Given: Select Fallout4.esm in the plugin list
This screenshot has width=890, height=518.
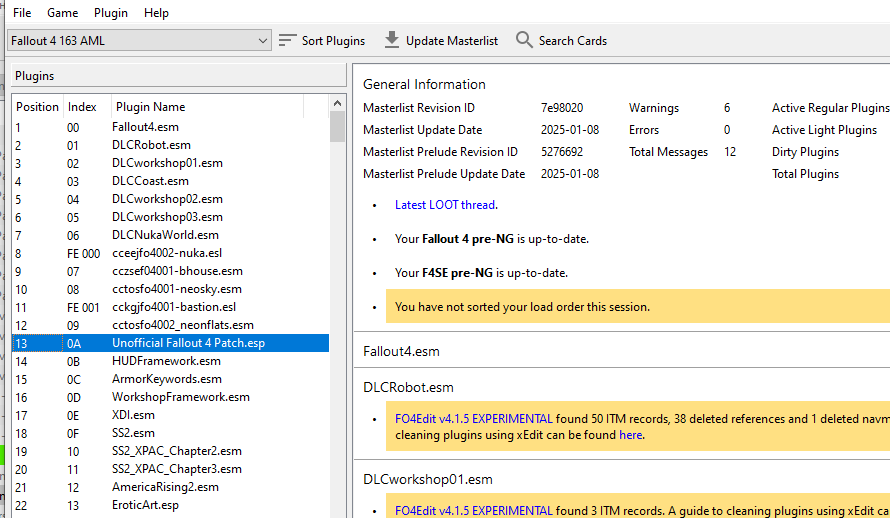Looking at the screenshot, I should tap(146, 127).
